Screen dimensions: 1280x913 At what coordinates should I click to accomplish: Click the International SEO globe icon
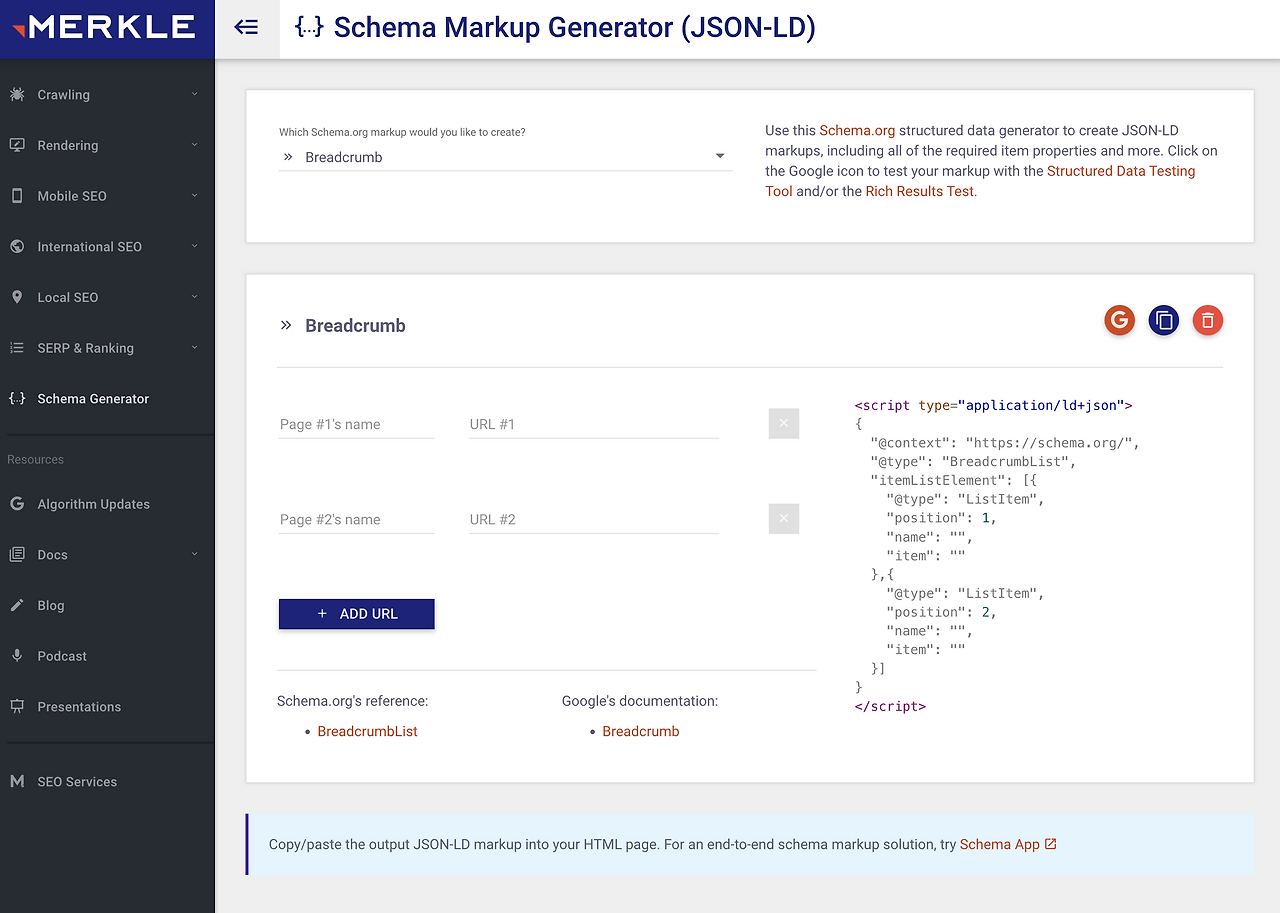point(17,246)
